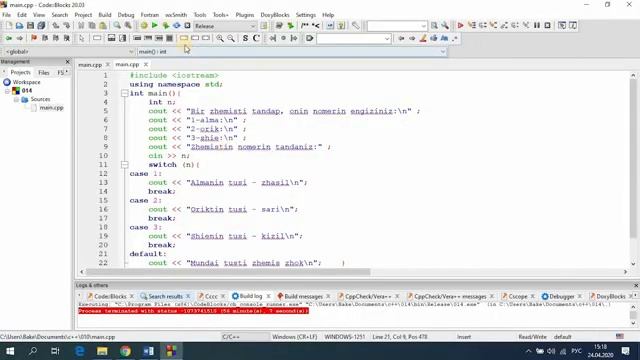This screenshot has height=360, width=640.
Task: Toggle the bookmark flag icon
Action: (x=34, y=38)
